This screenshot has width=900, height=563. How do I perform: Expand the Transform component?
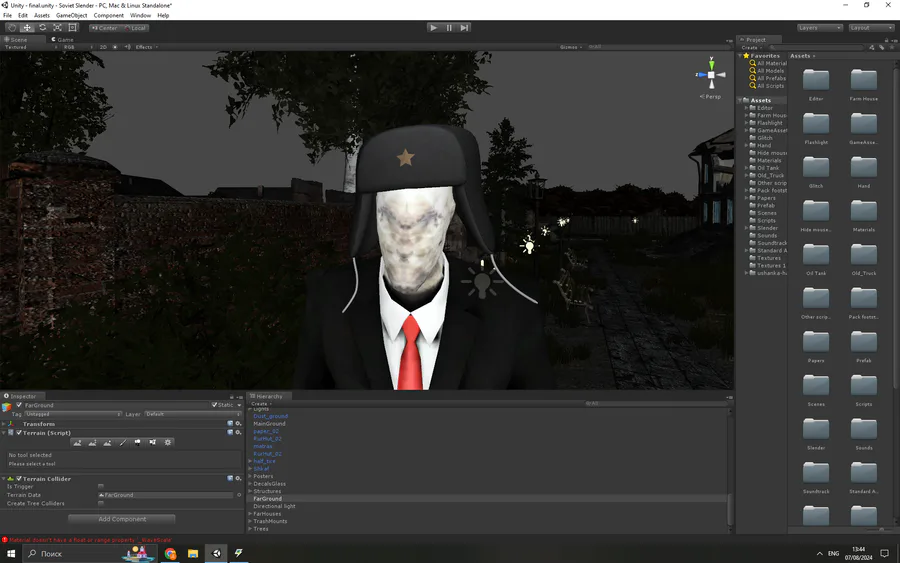coord(4,424)
